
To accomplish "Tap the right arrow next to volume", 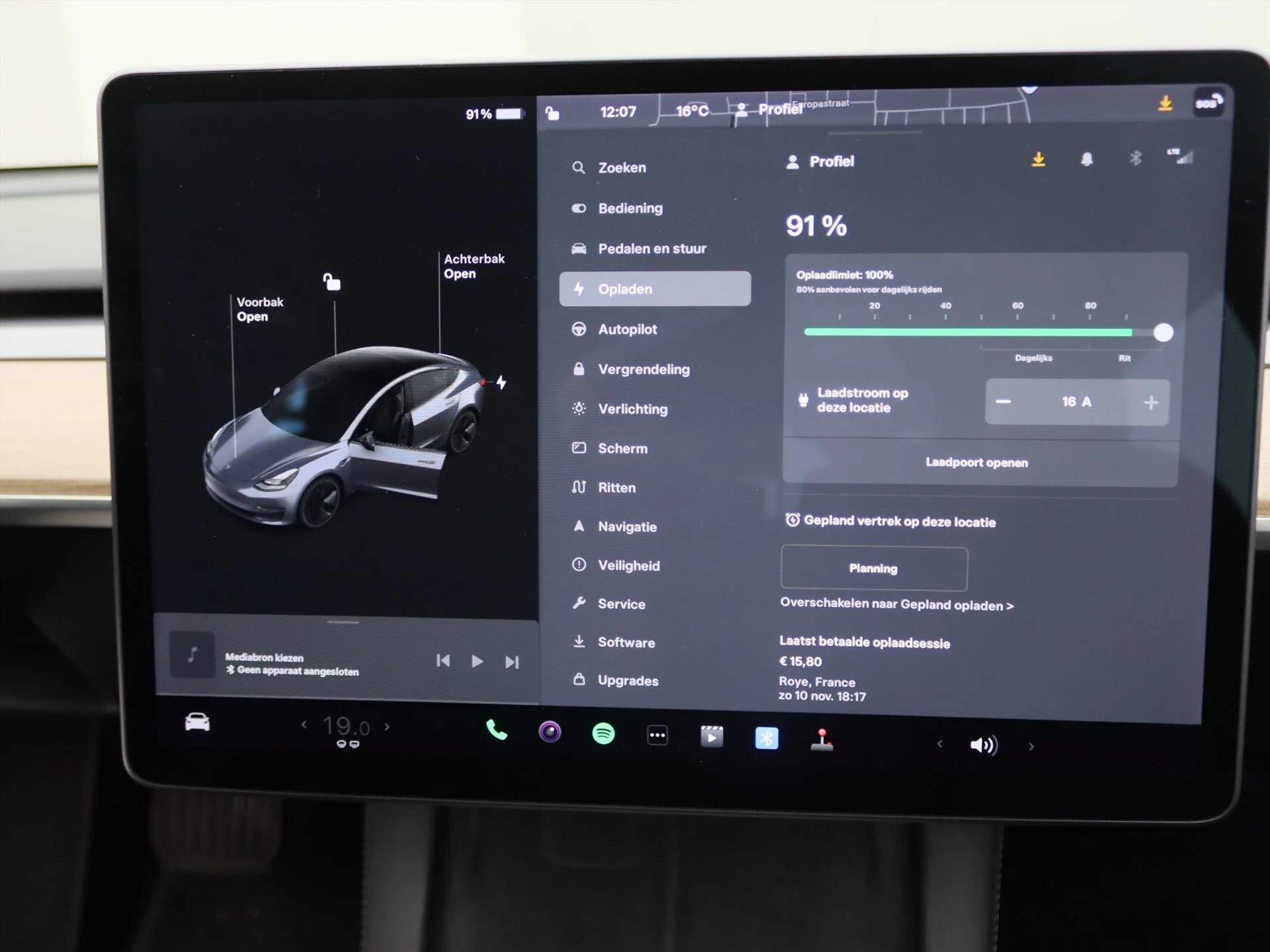I will (x=1031, y=745).
